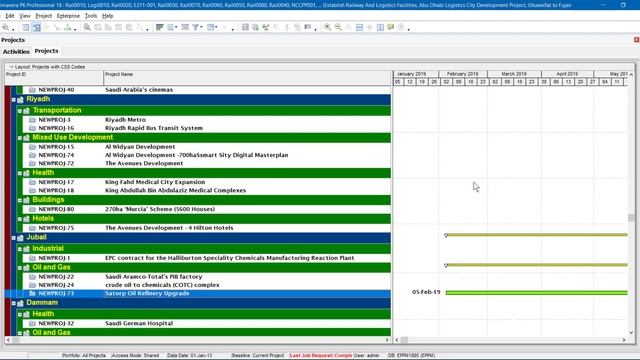Screen dimensions: 640x360
Task: Click the bars layout icon before Group icon
Action: 160,27
